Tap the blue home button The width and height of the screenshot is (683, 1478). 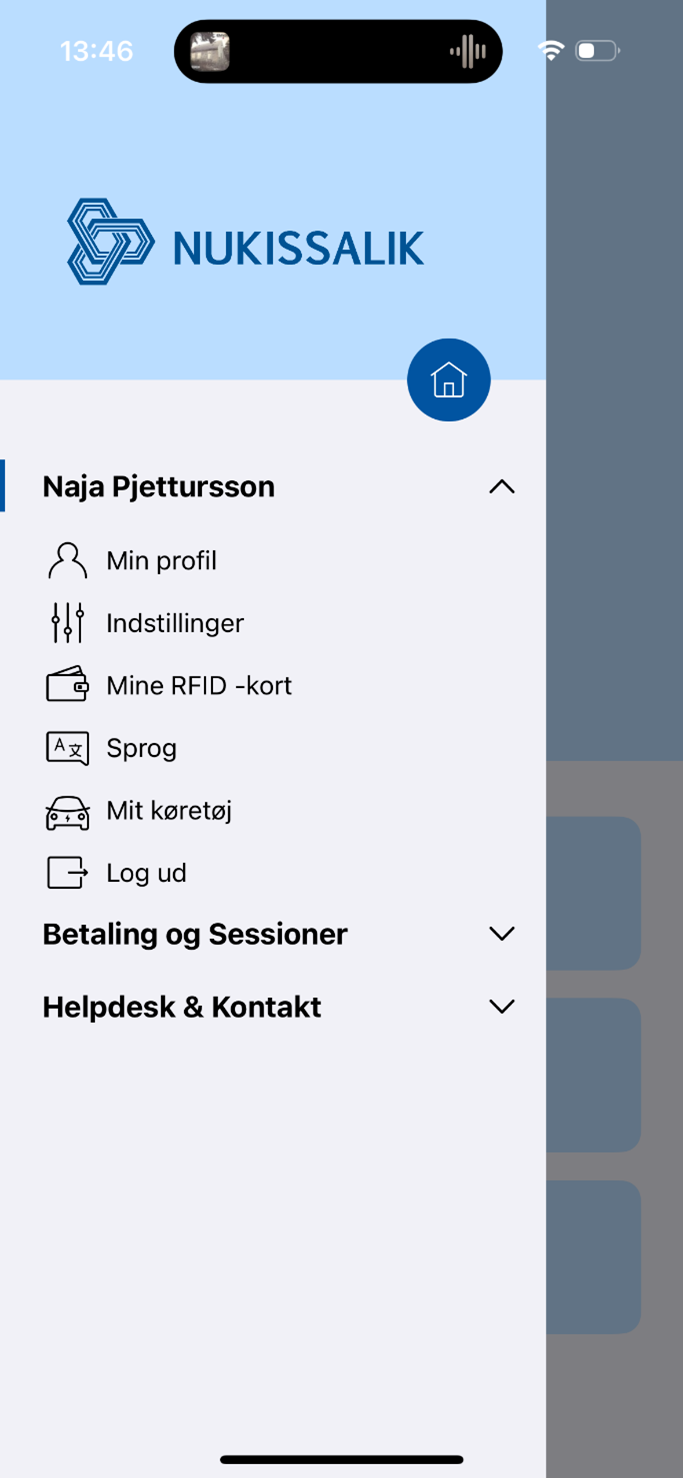click(448, 380)
